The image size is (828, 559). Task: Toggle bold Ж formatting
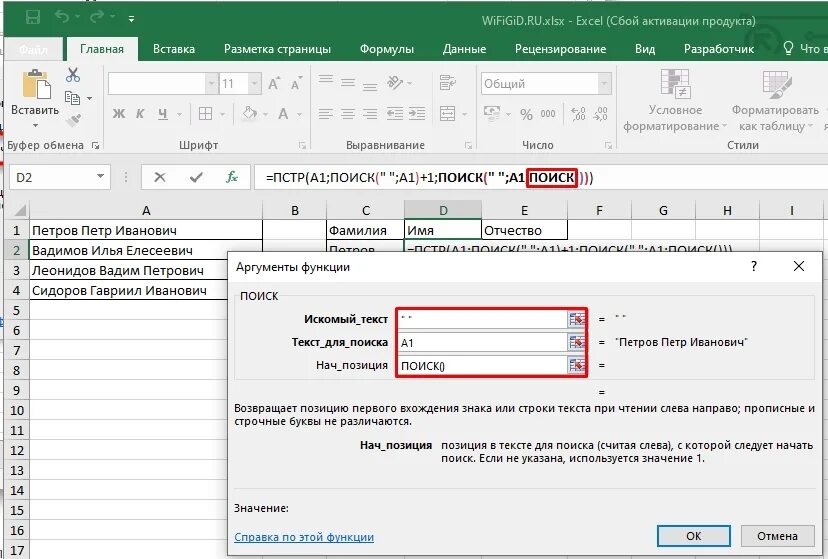click(119, 113)
